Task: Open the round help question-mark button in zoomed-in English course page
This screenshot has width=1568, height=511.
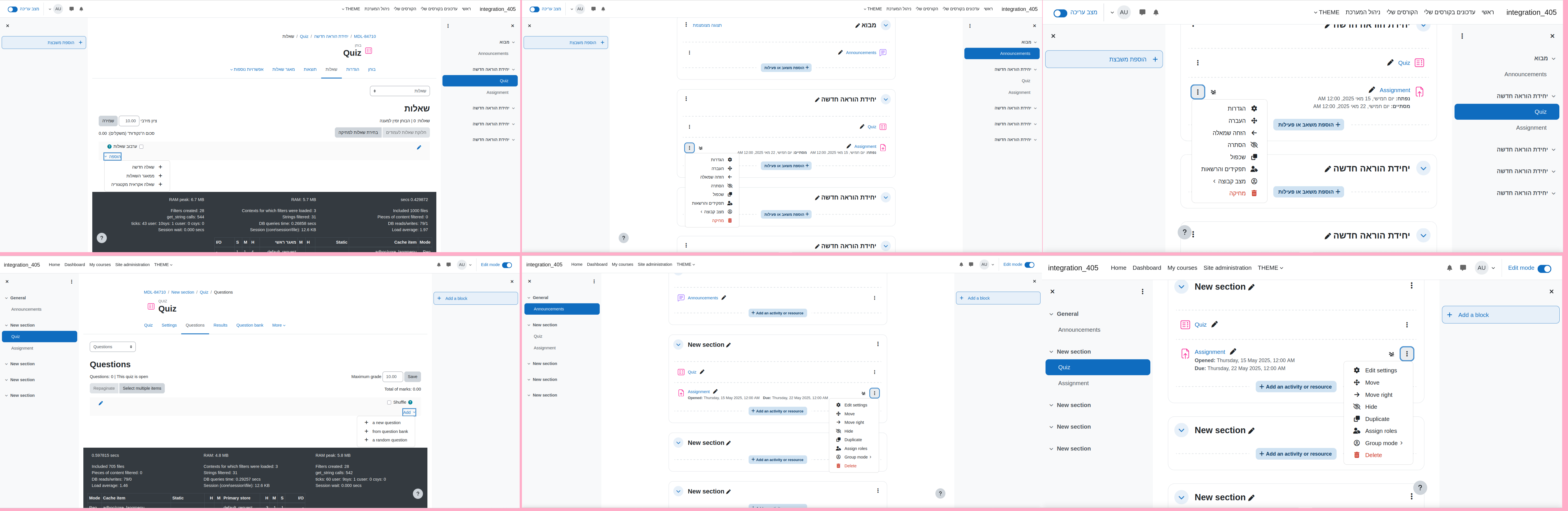Action: pyautogui.click(x=1420, y=487)
